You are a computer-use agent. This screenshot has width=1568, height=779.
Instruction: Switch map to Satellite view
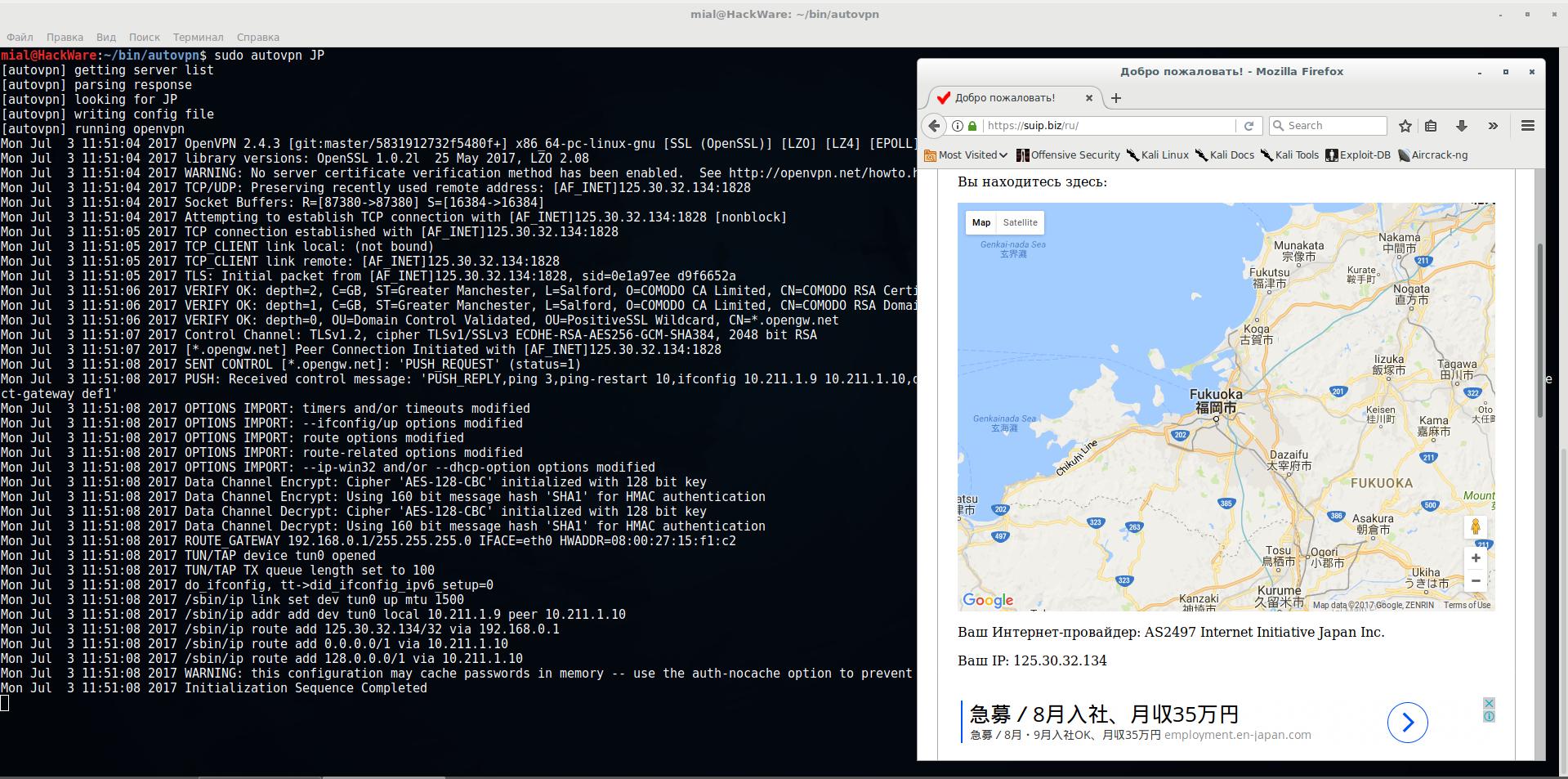coord(1020,222)
